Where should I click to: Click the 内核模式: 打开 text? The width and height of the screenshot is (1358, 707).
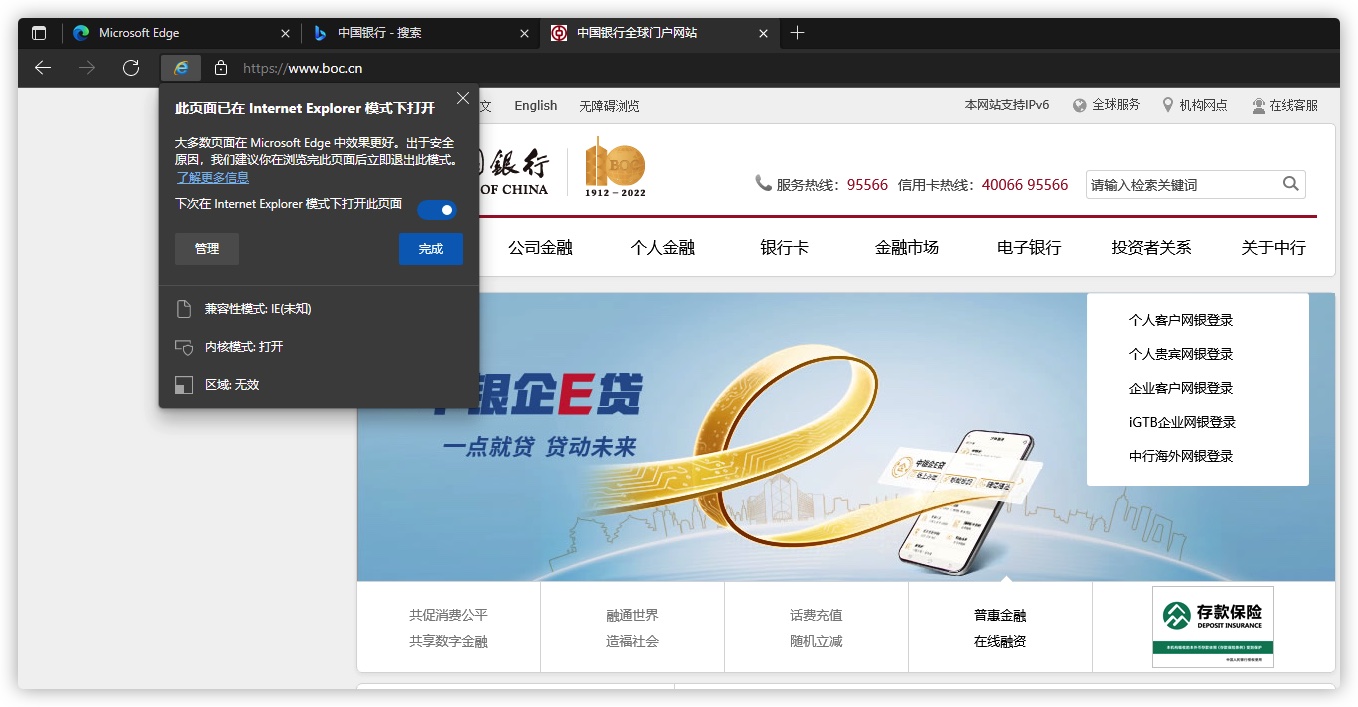(244, 347)
